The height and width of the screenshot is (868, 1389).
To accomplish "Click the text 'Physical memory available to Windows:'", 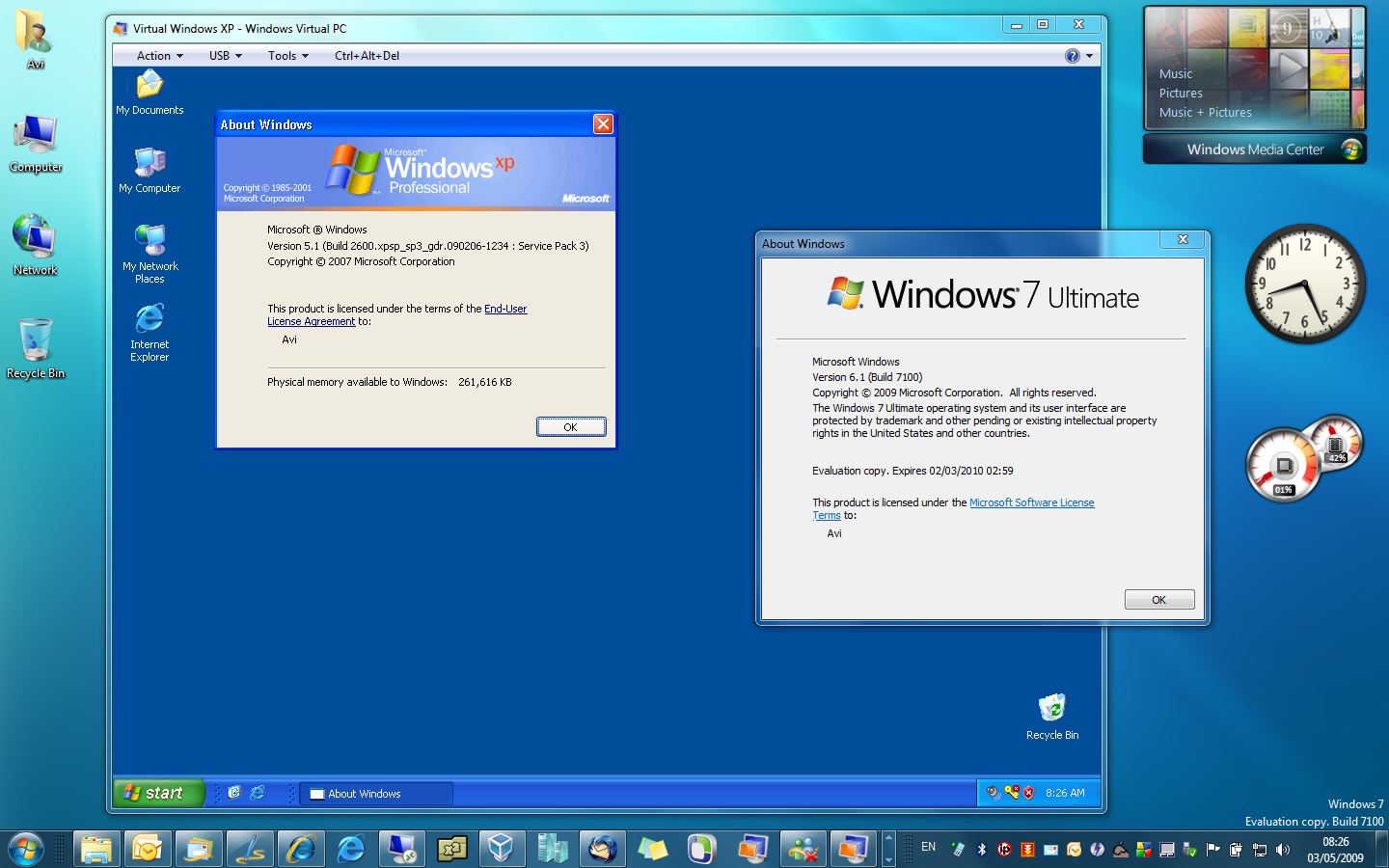I will [357, 382].
